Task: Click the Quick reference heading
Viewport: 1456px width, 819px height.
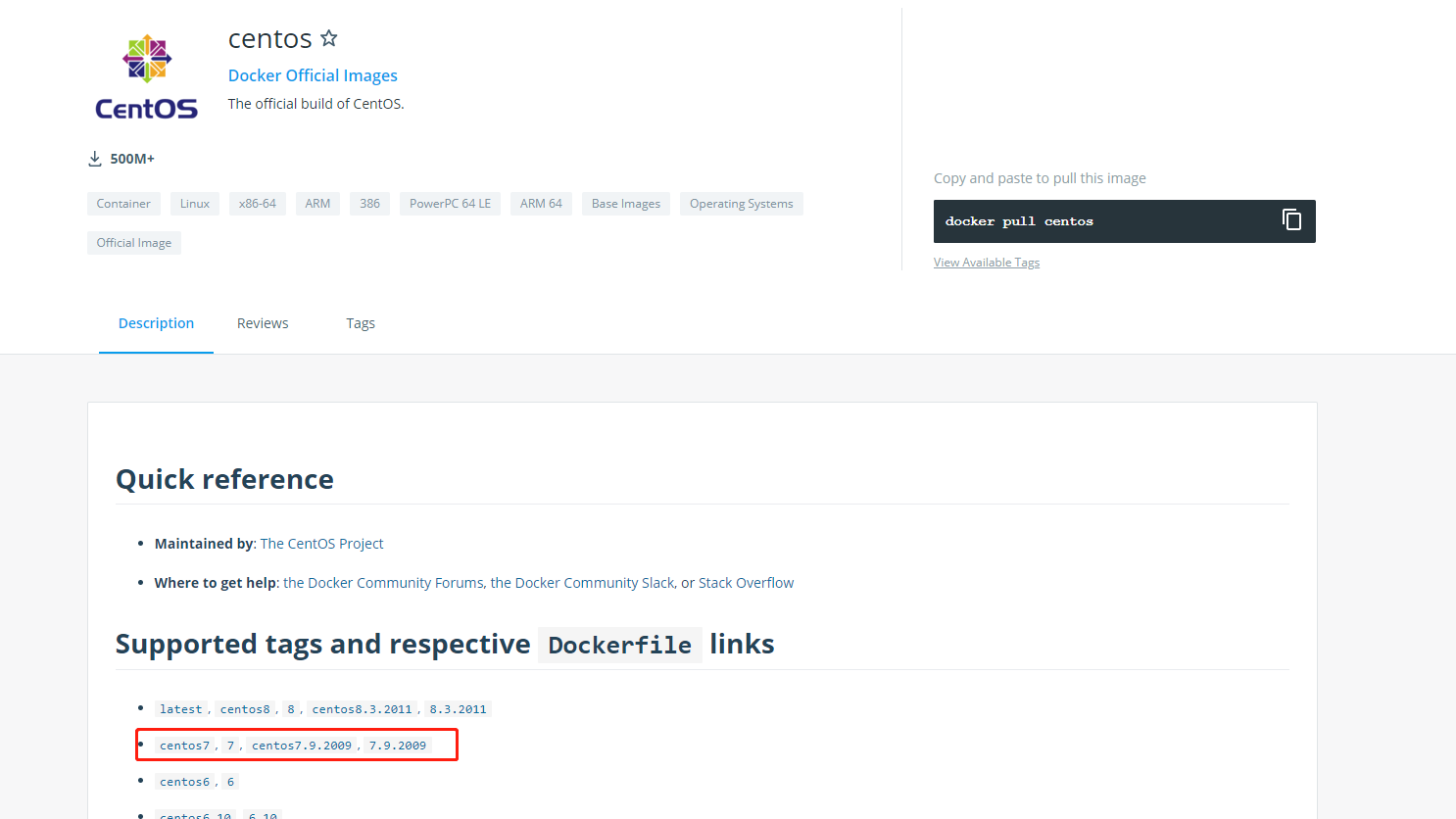Action: [x=224, y=479]
